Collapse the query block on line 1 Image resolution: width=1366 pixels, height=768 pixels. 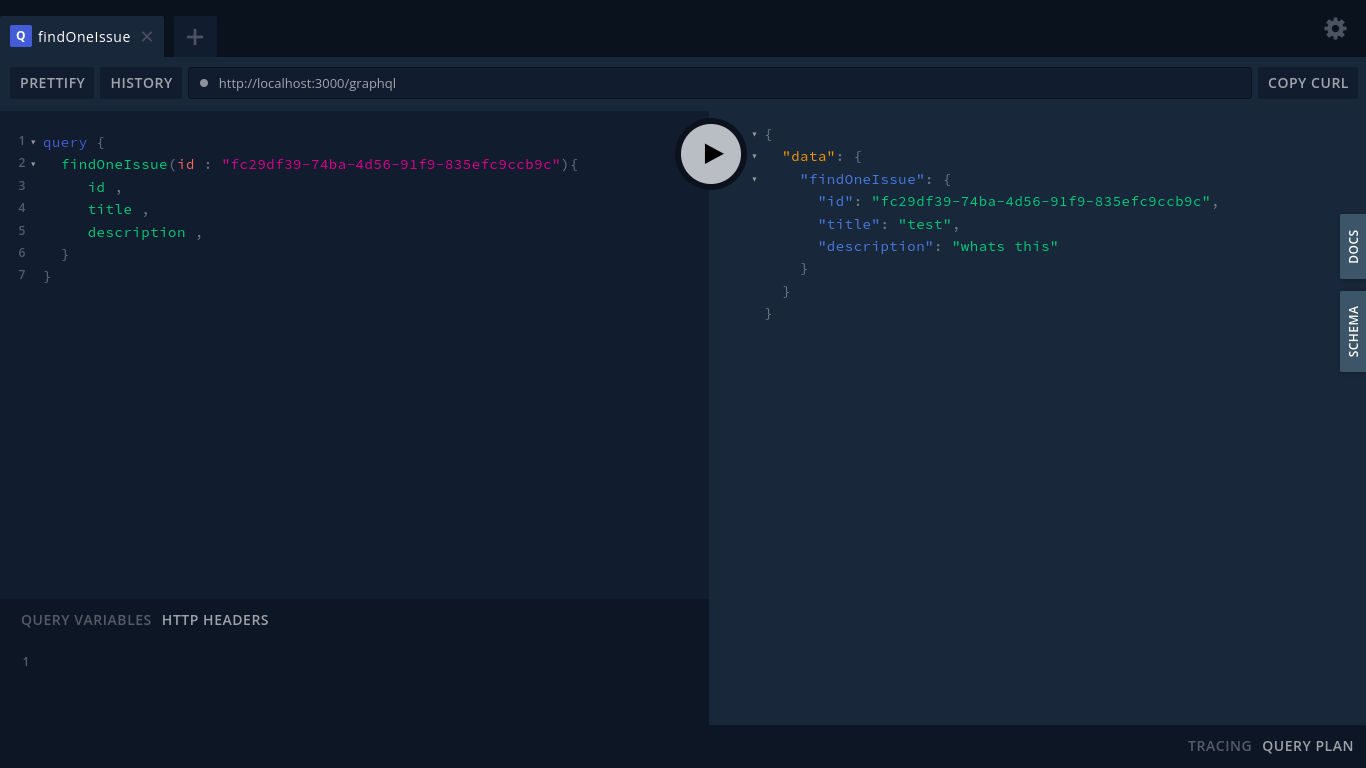click(x=33, y=142)
